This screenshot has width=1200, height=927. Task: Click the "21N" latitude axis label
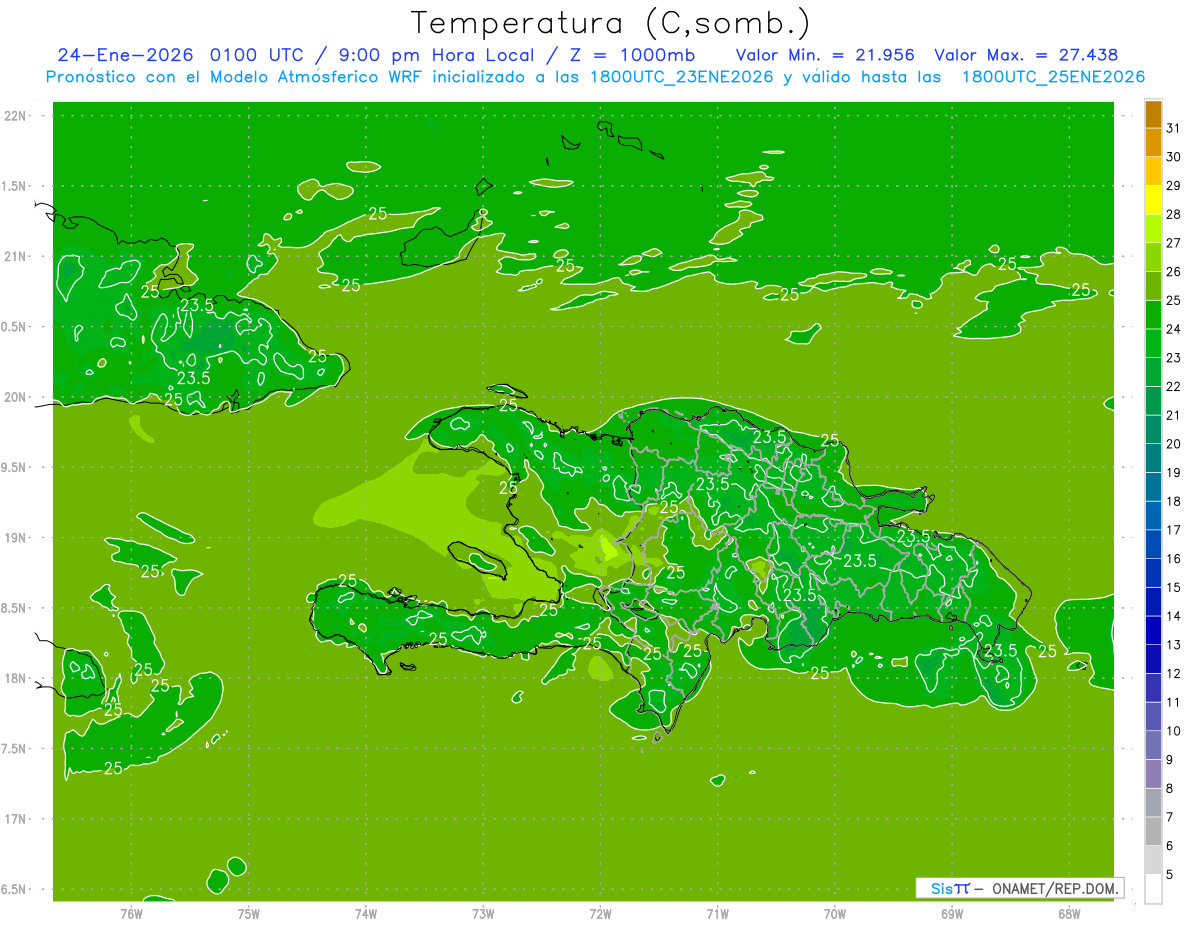(17, 257)
